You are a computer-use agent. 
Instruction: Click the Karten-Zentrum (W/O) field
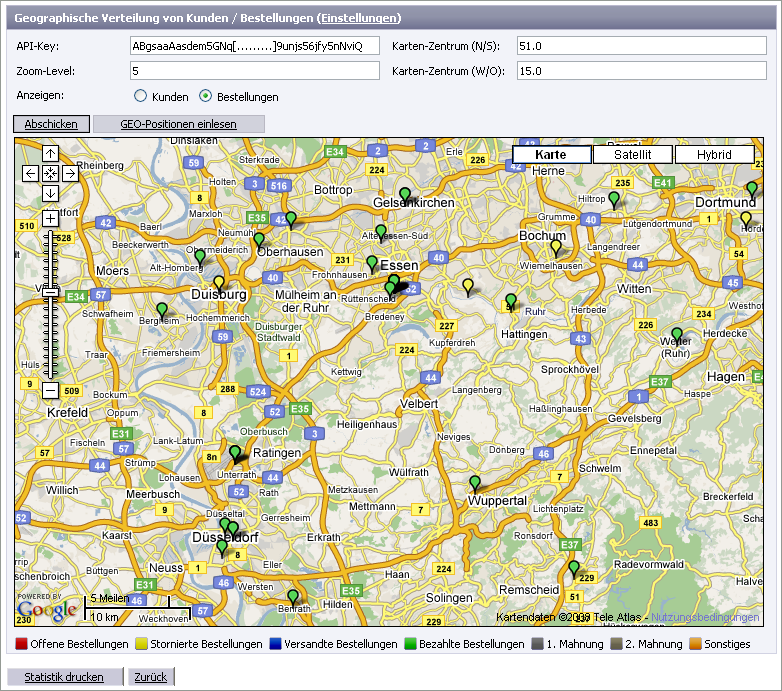click(x=642, y=71)
